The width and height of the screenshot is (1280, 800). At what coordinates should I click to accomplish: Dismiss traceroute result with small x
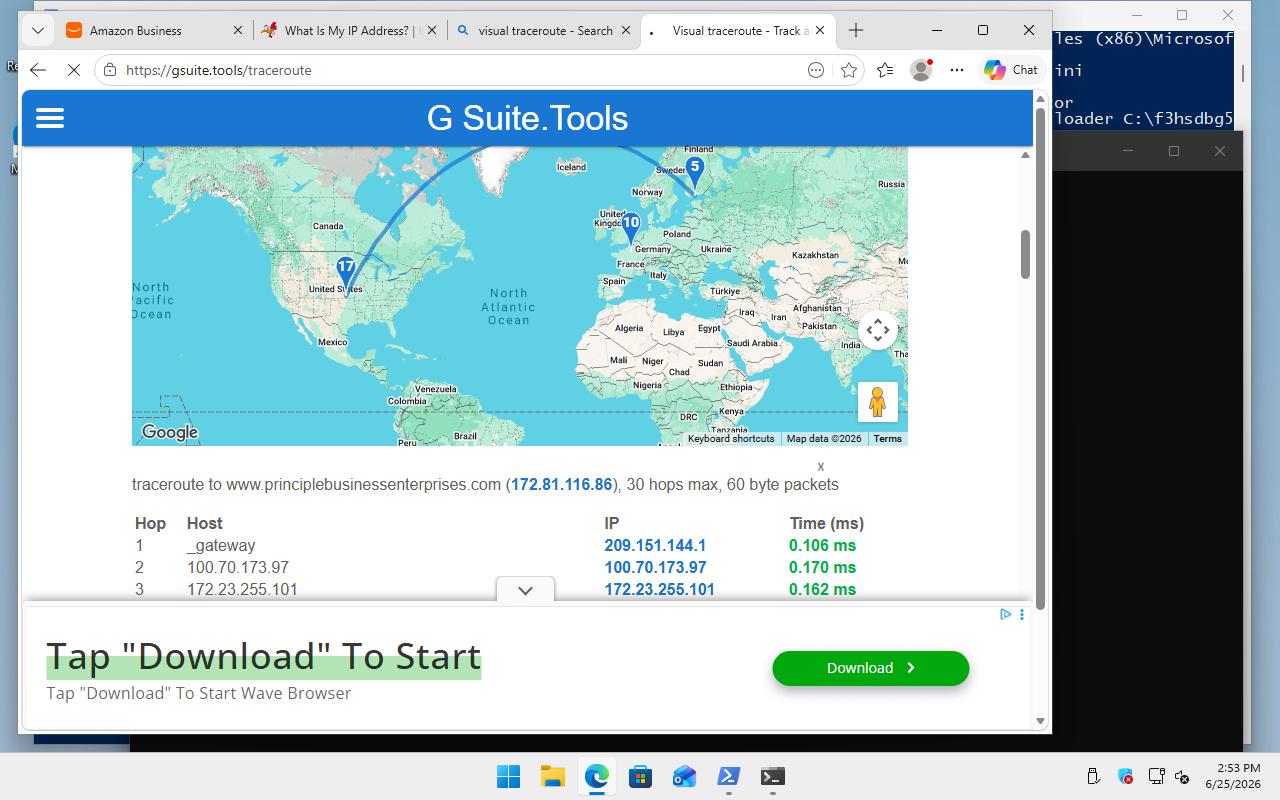(x=821, y=467)
